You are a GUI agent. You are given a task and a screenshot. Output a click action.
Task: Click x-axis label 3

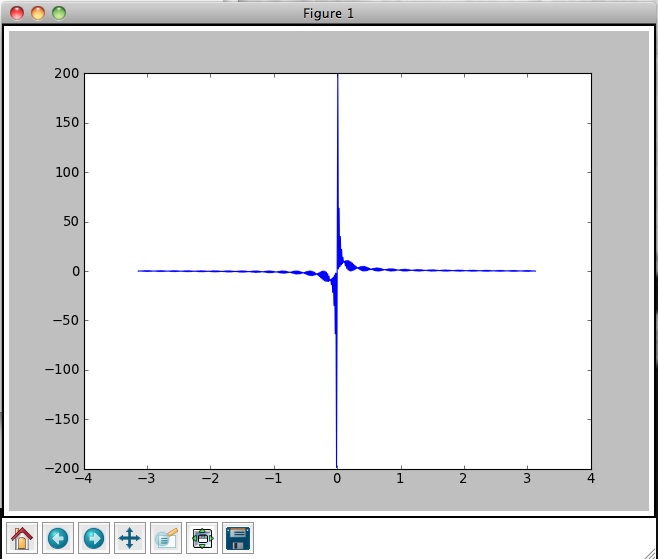[527, 478]
